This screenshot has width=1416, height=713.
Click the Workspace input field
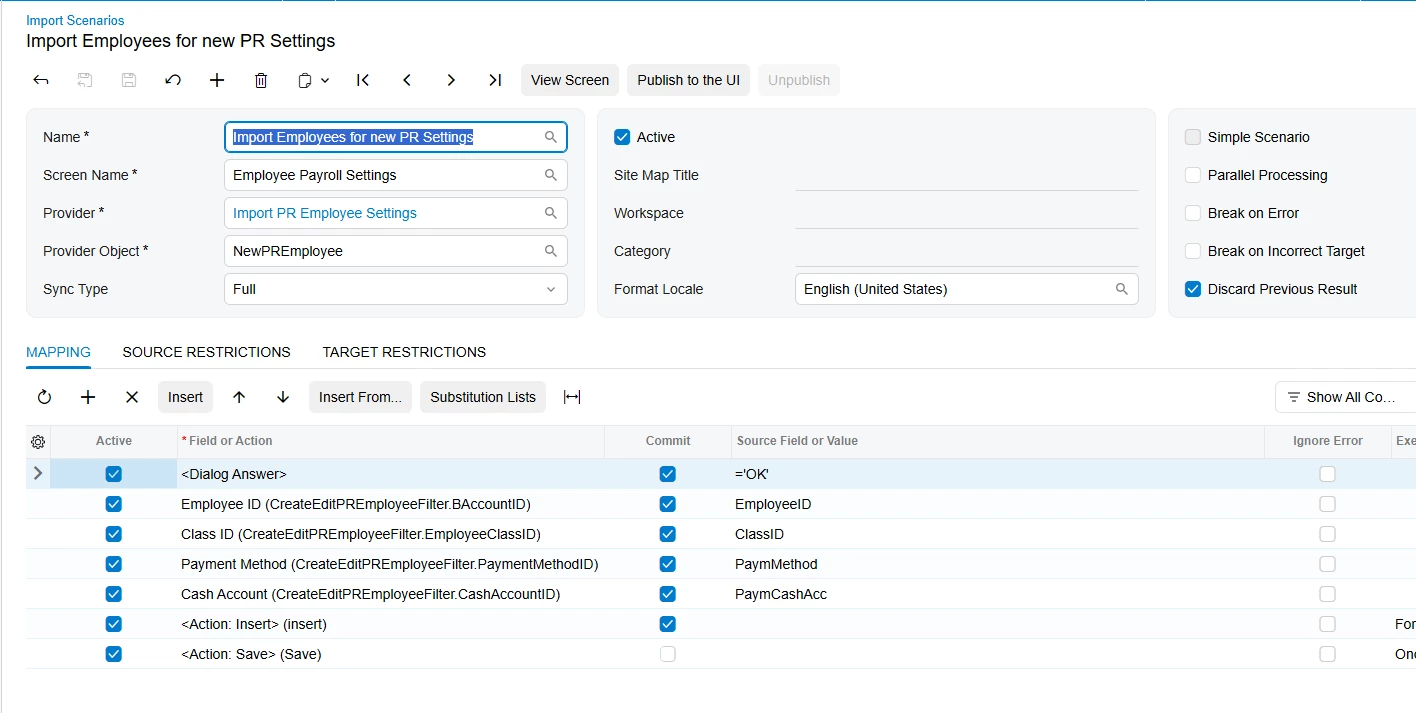coord(967,213)
